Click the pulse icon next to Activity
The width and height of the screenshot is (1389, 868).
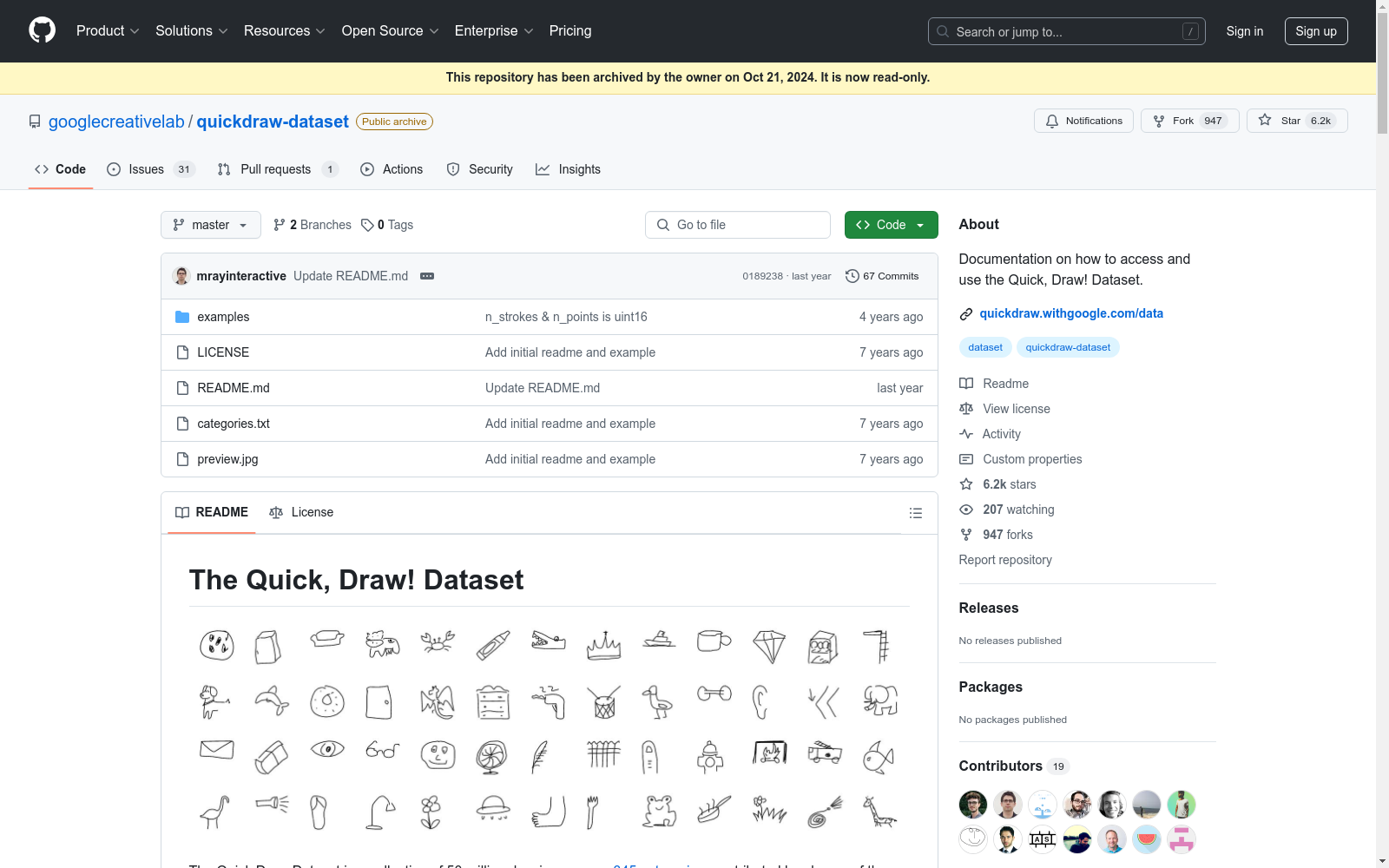tap(966, 434)
